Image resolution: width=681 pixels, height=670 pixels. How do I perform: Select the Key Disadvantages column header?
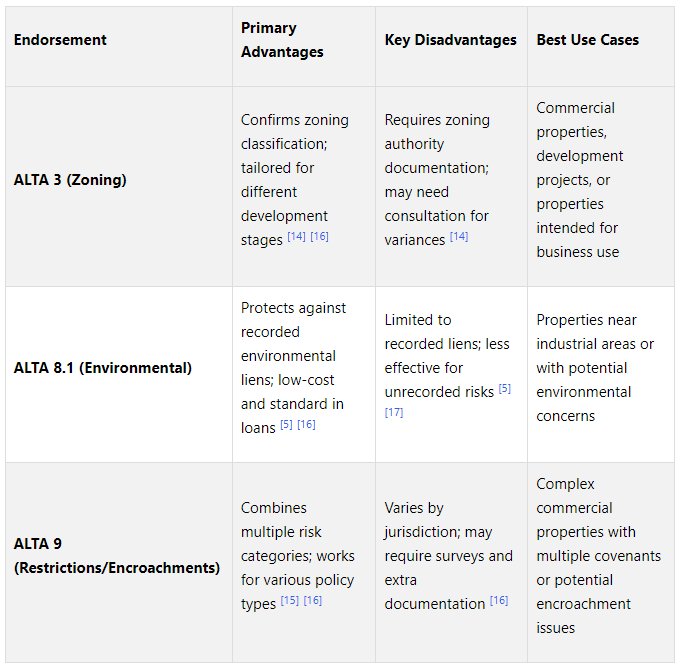[451, 40]
